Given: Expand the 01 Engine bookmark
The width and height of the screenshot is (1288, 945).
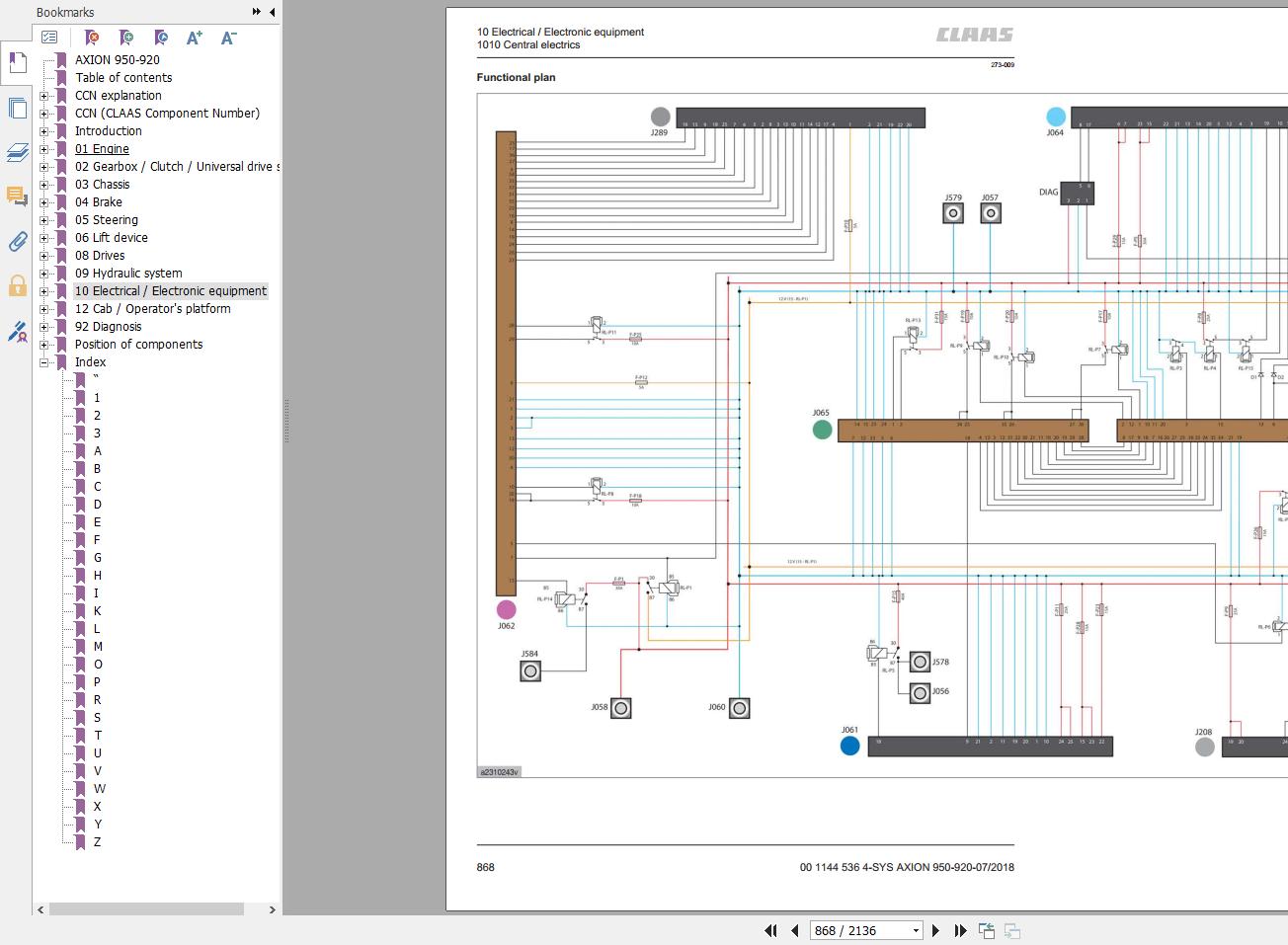Looking at the screenshot, I should pos(43,149).
